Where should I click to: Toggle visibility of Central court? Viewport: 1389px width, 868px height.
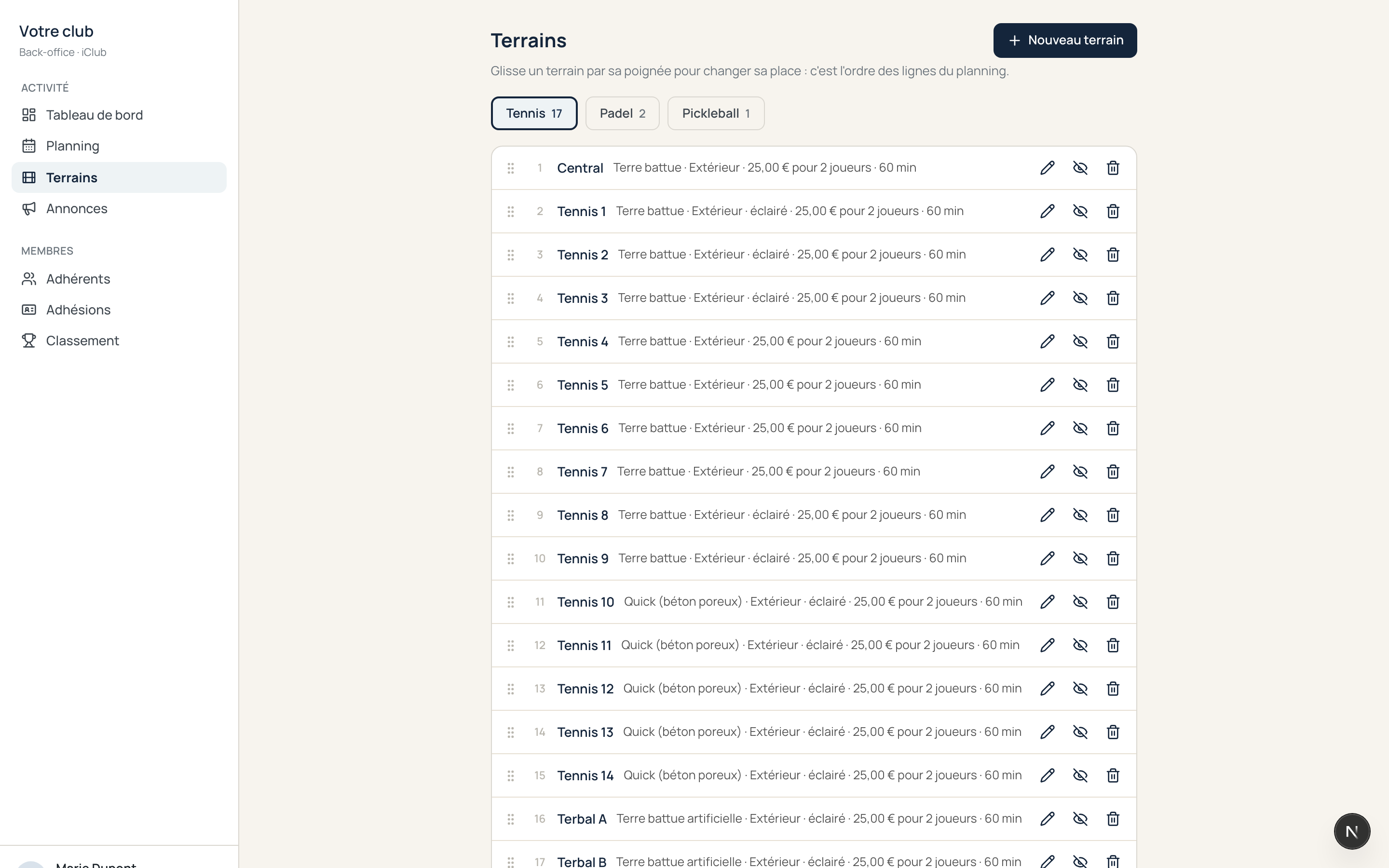(x=1080, y=168)
